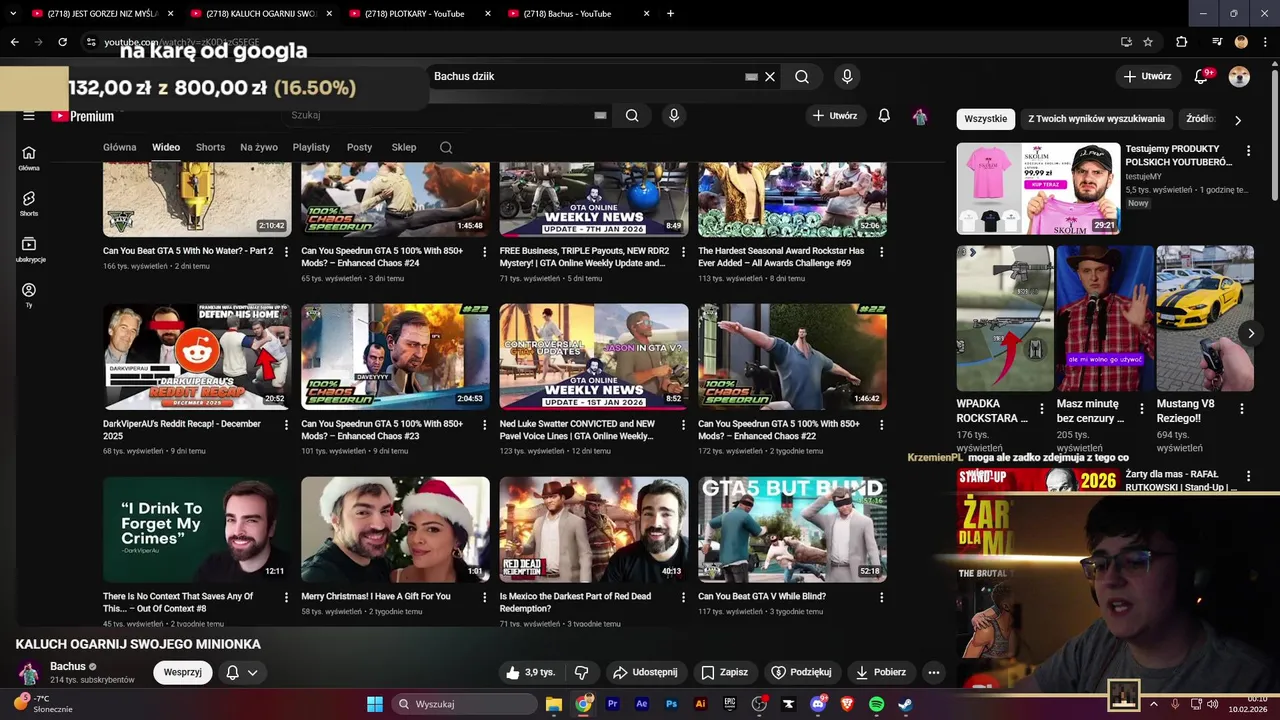Dislike the video with thumbs-down button
1280x720 pixels.
tap(581, 672)
